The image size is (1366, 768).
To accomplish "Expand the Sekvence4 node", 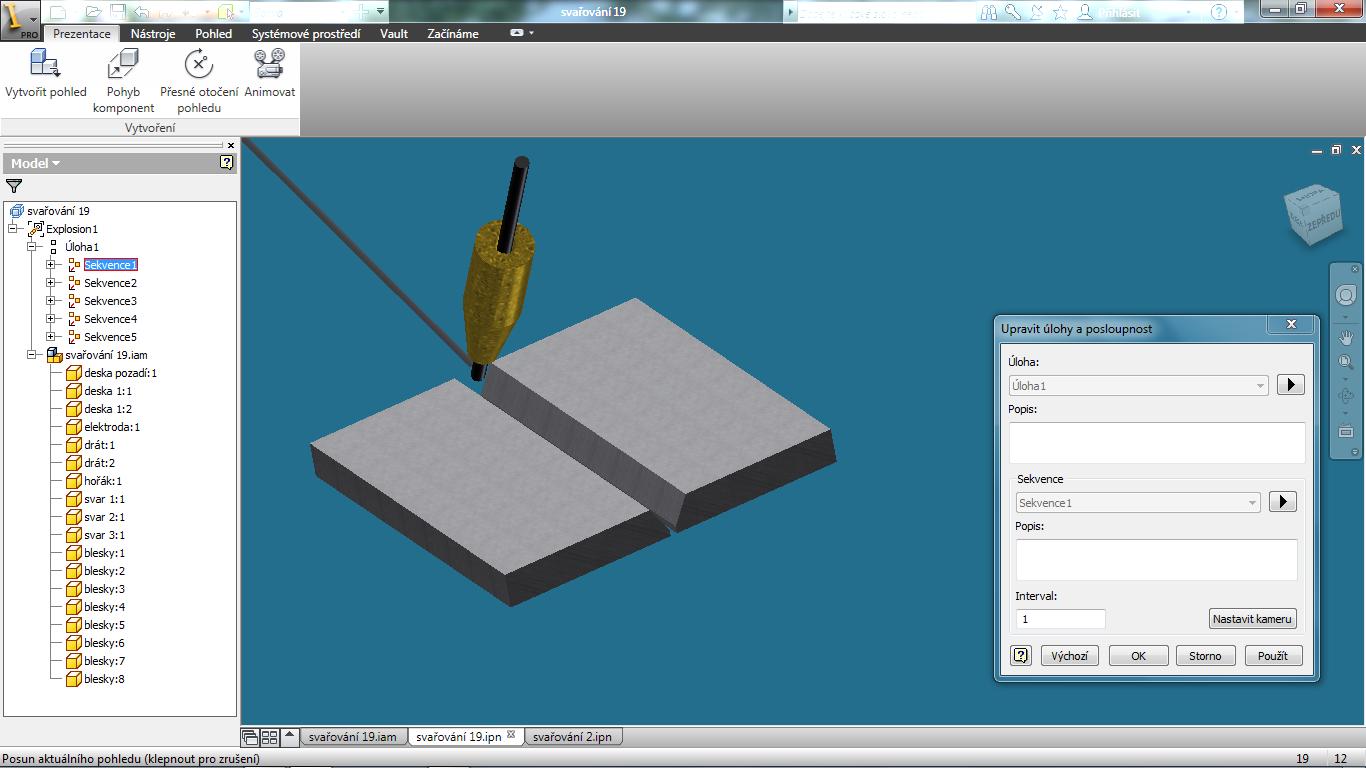I will click(50, 319).
